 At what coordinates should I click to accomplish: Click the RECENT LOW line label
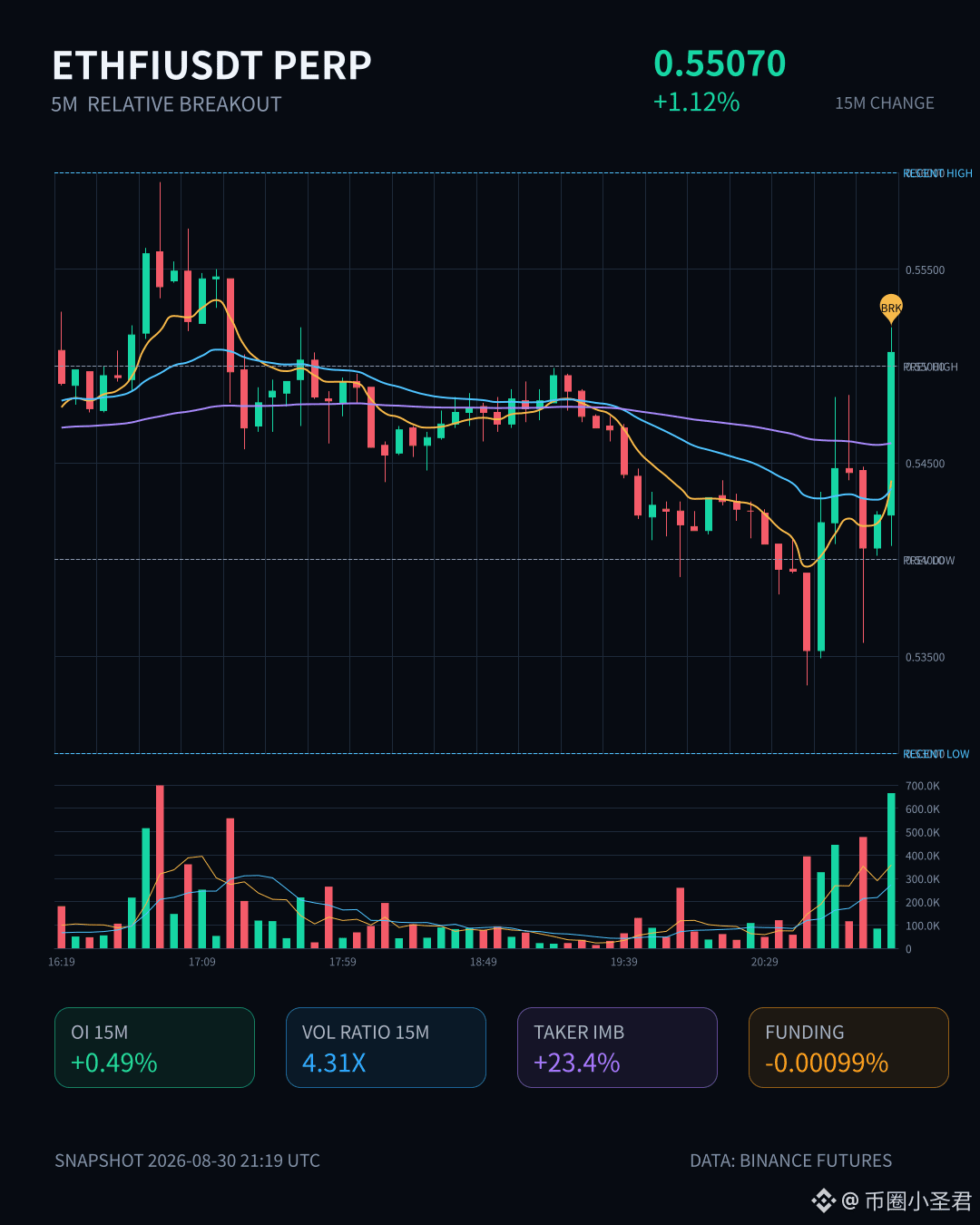click(936, 754)
